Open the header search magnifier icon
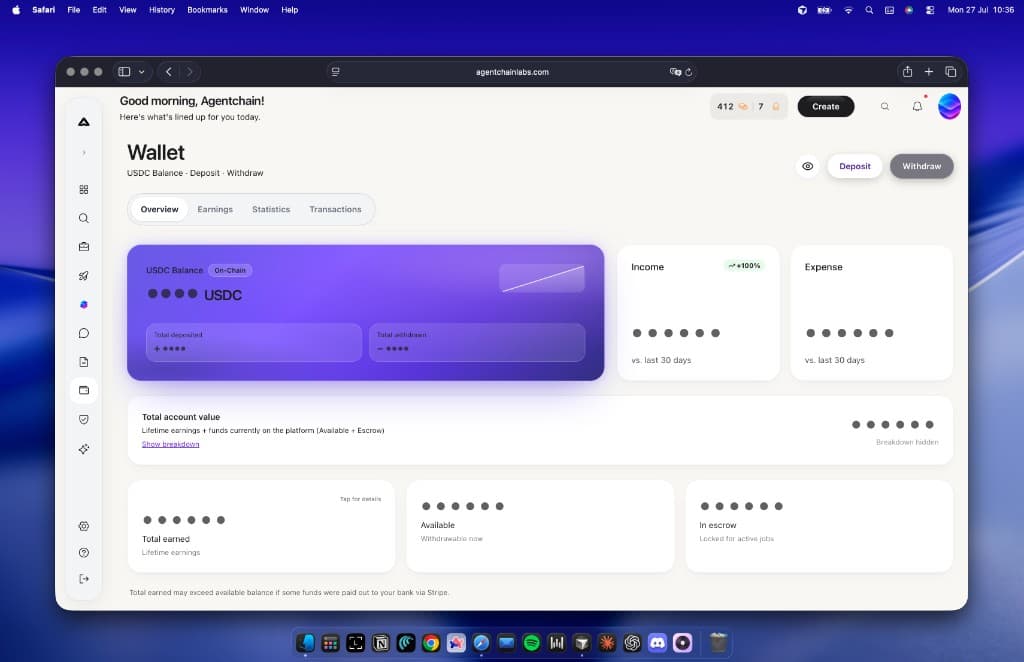 885,106
